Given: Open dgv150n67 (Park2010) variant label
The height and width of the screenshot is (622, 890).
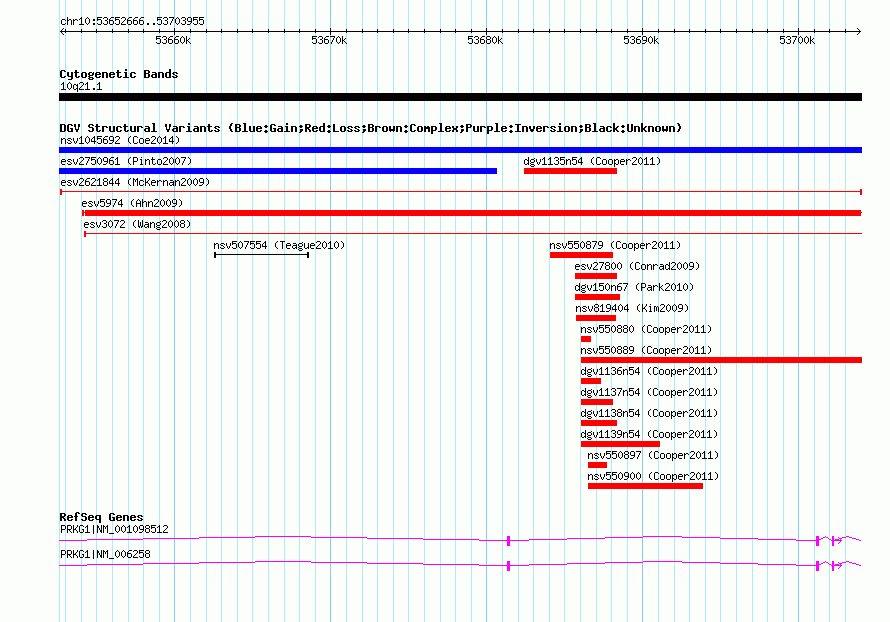Looking at the screenshot, I should coord(634,287).
